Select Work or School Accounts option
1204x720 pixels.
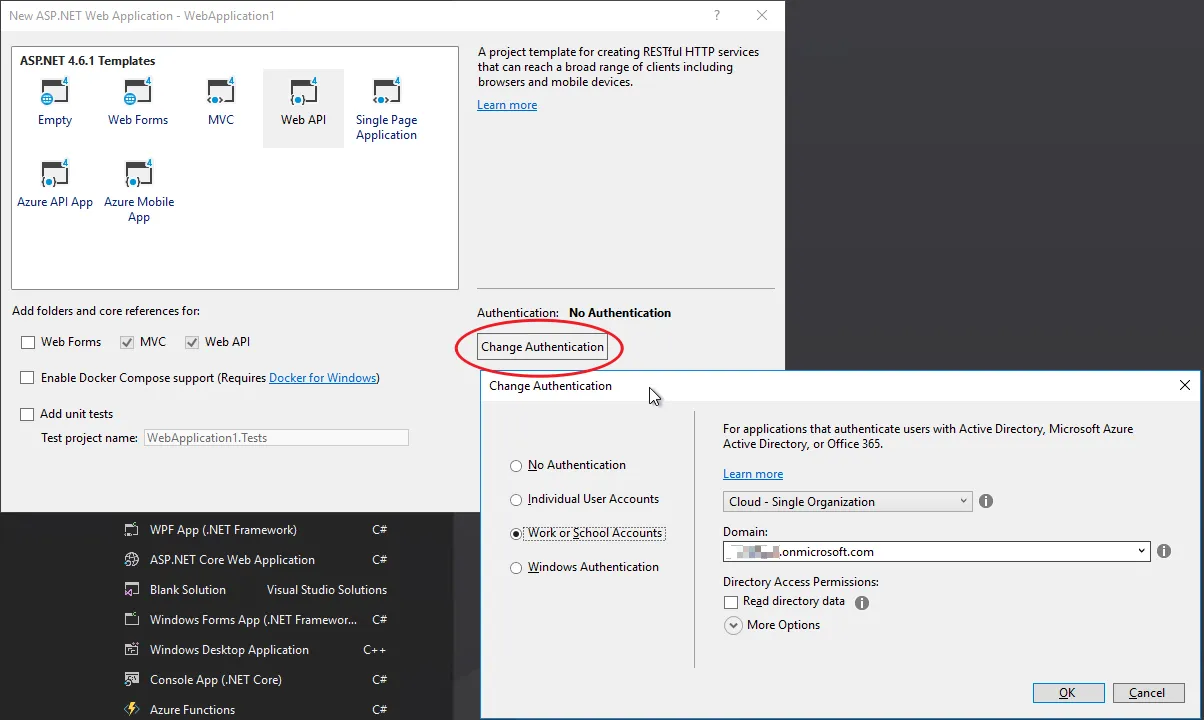click(x=516, y=534)
